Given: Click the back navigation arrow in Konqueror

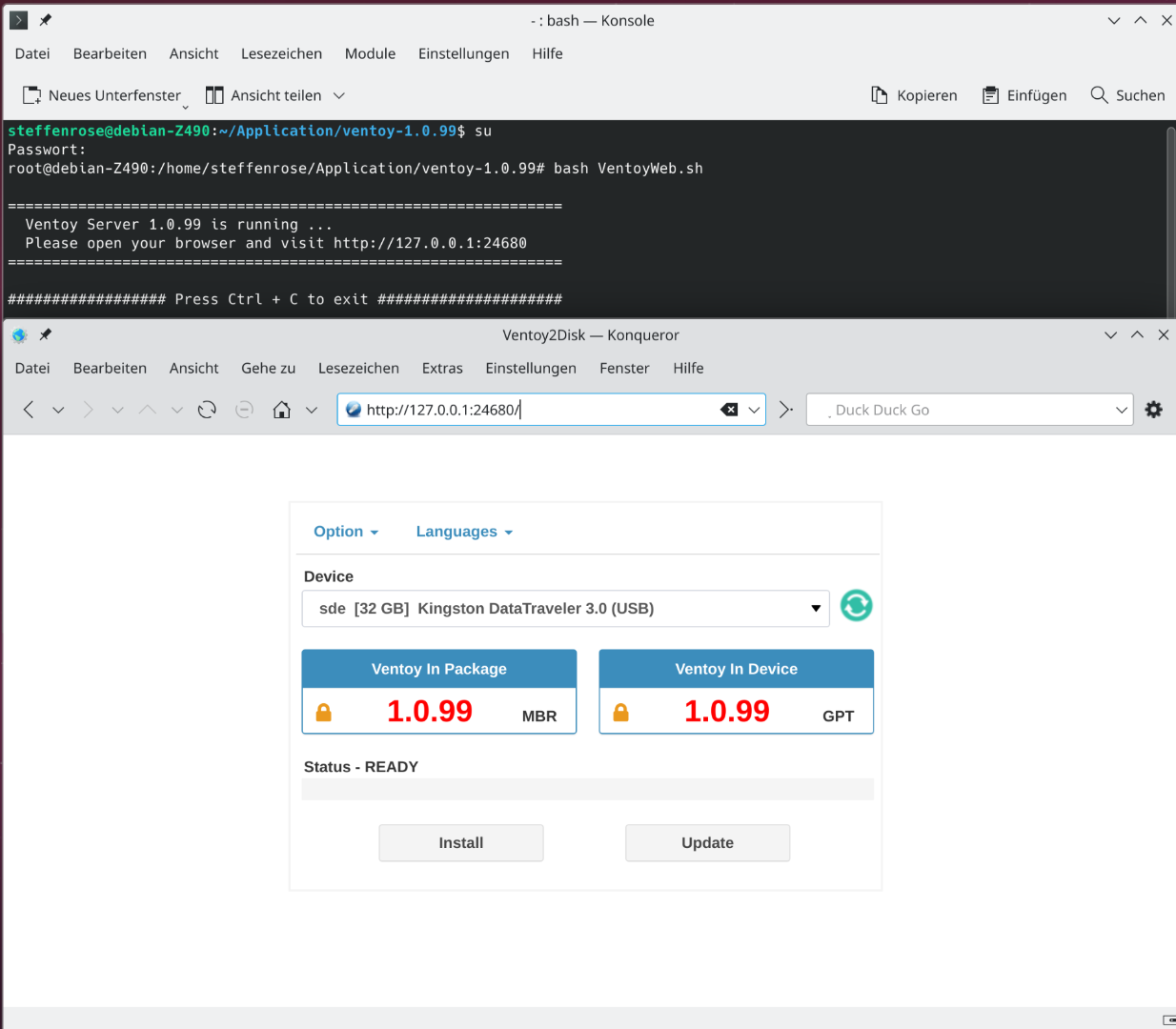Looking at the screenshot, I should click(x=29, y=410).
